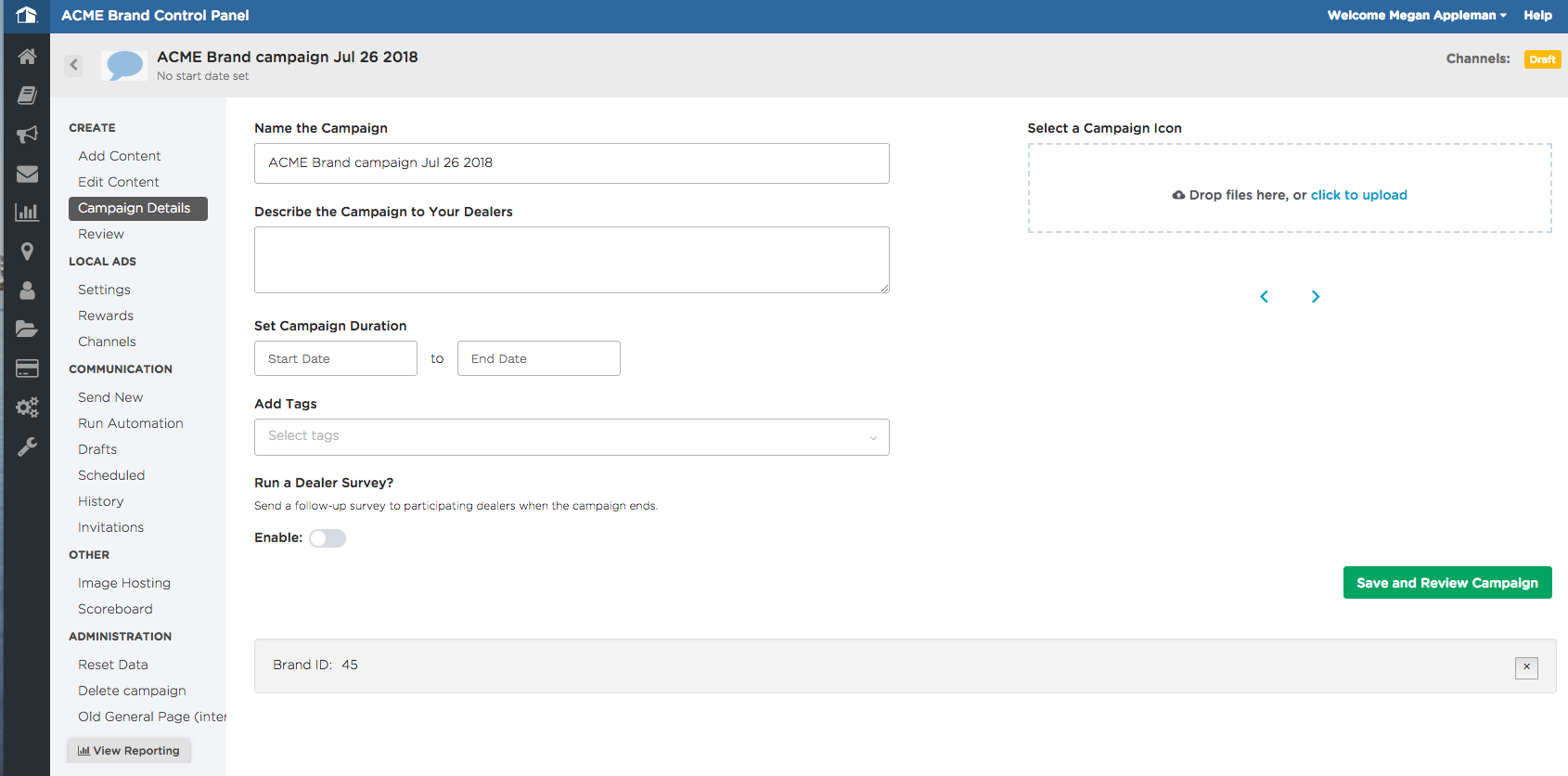
Task: Toggle the Enable dealer survey switch
Action: pyautogui.click(x=328, y=538)
